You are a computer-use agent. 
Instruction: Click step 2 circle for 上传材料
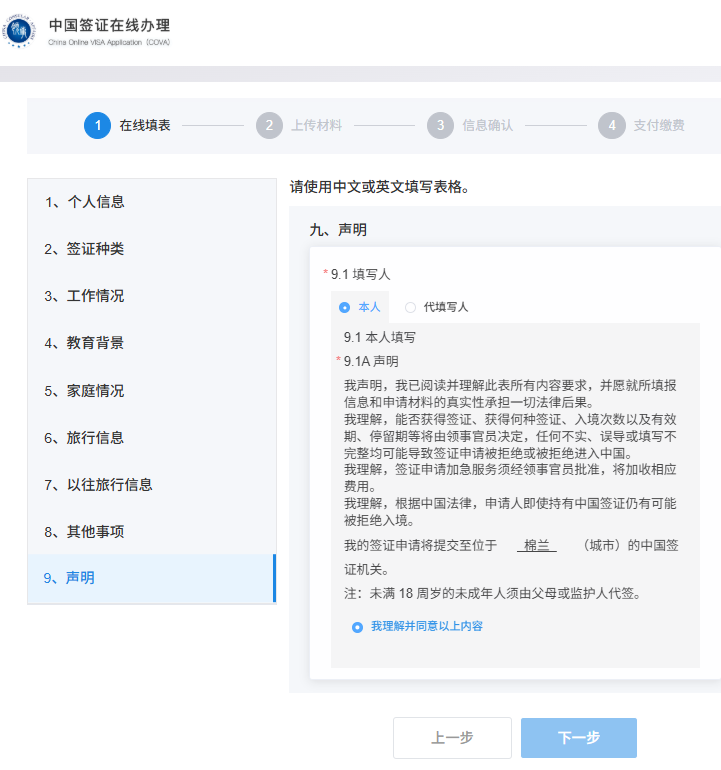pos(268,125)
